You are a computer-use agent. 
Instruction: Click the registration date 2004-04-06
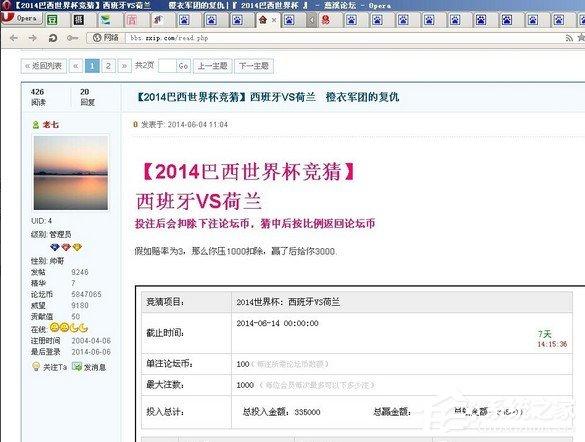click(x=91, y=341)
